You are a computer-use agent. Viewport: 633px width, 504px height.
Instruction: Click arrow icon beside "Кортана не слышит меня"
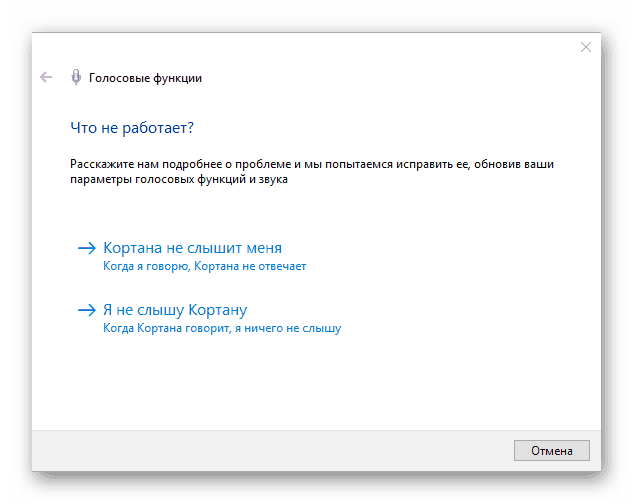click(86, 248)
